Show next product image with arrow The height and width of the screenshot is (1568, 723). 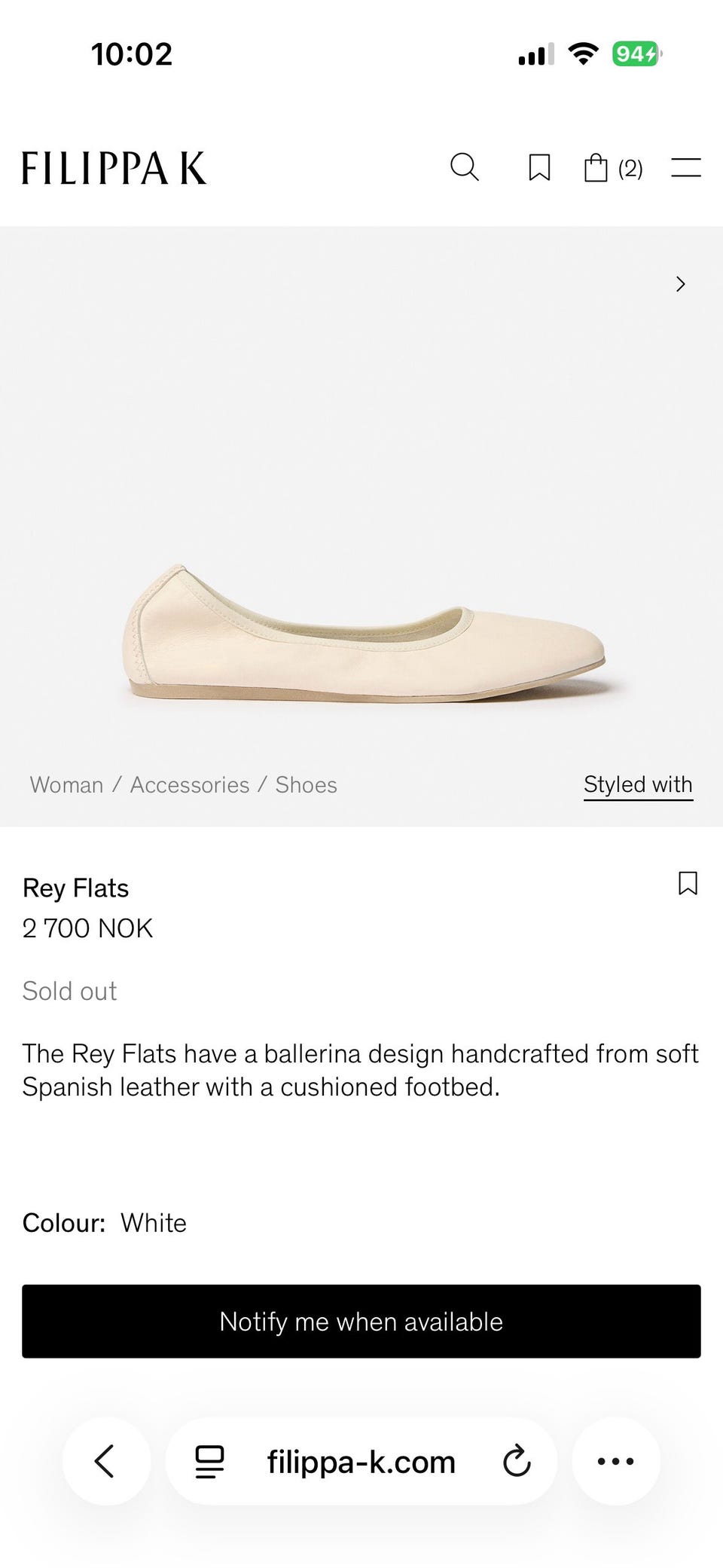681,284
